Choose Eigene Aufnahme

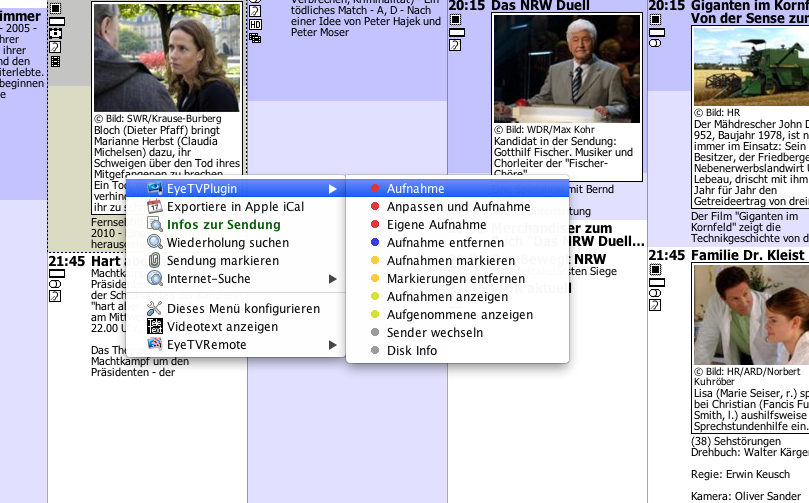coord(457,224)
